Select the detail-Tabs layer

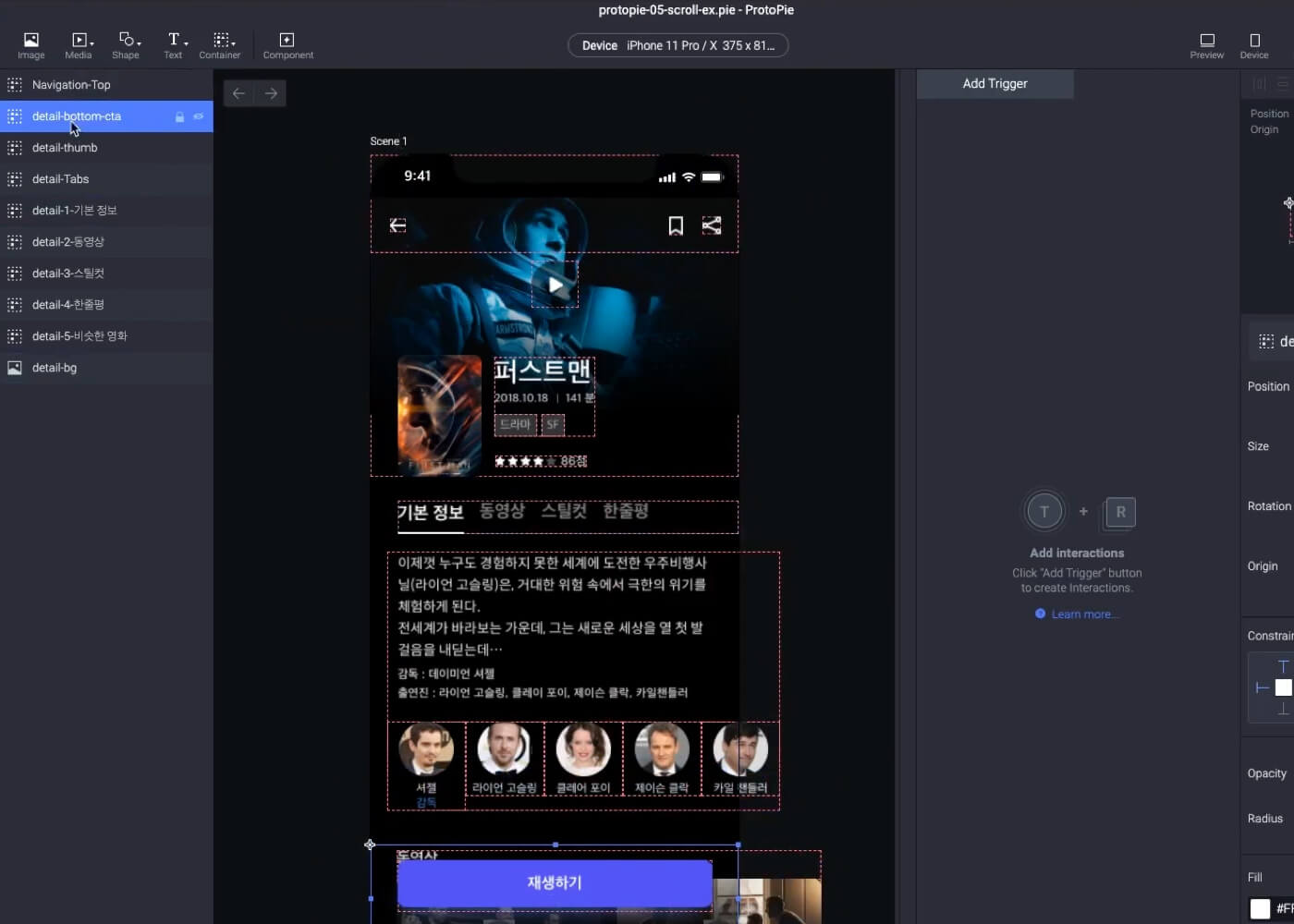[x=106, y=179]
